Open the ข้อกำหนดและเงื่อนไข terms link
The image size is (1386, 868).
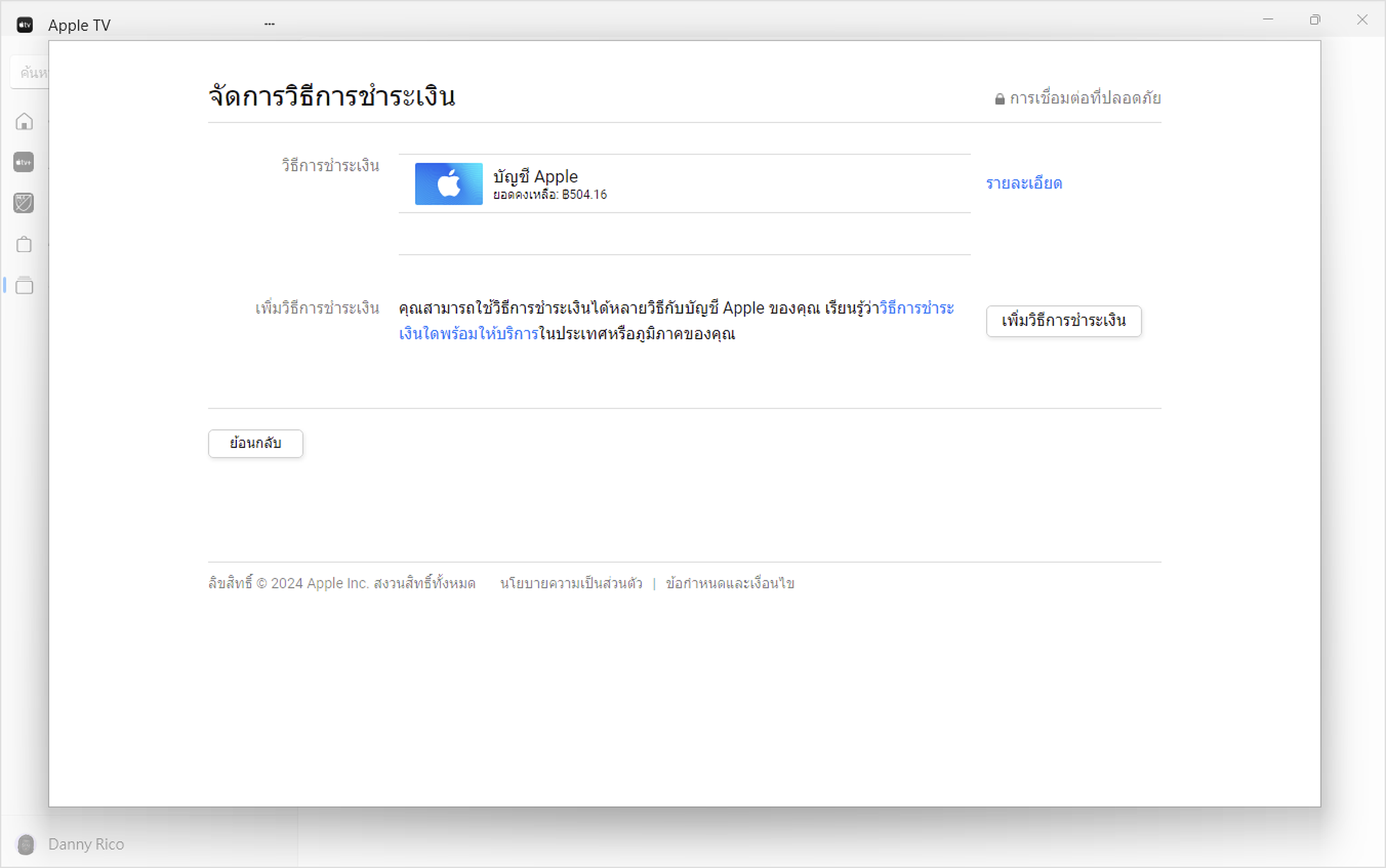point(731,583)
